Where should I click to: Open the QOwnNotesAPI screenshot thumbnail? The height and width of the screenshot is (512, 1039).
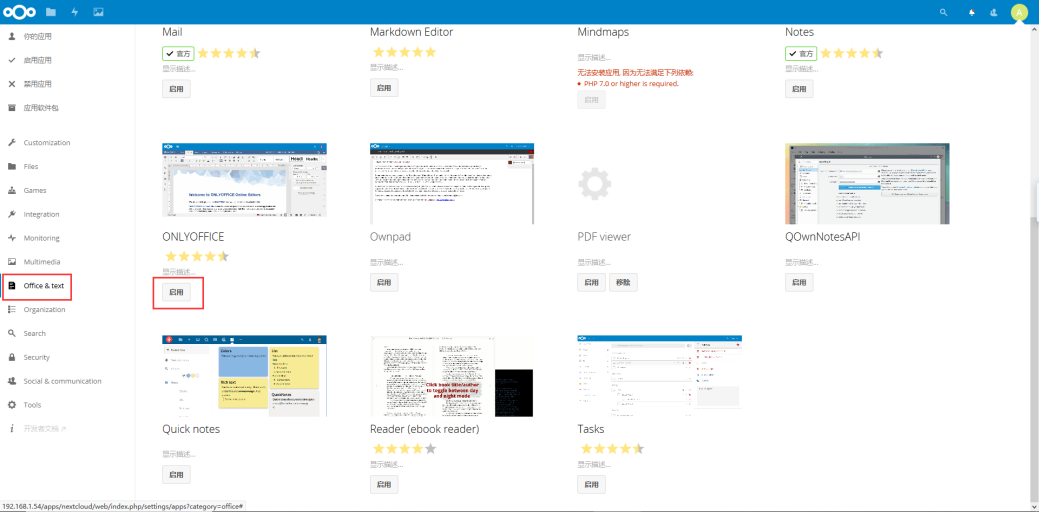(867, 183)
